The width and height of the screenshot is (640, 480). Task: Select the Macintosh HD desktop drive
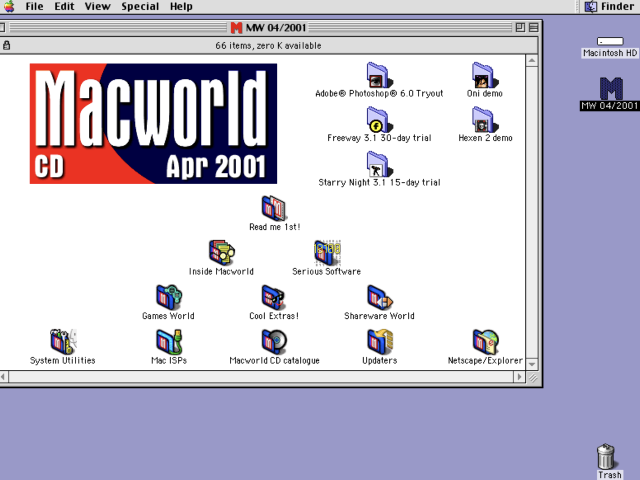[x=610, y=41]
